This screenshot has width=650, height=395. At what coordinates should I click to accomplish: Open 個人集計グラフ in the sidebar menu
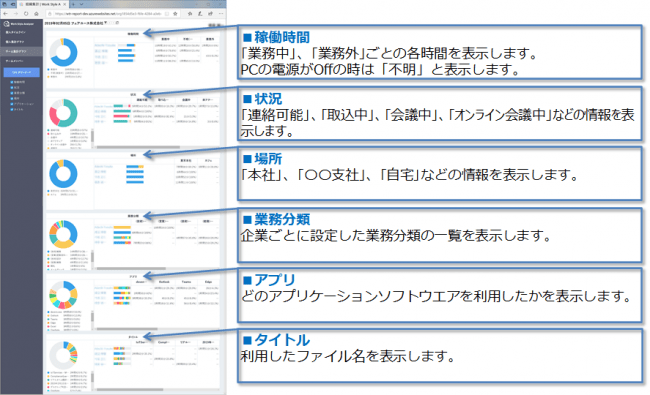point(15,42)
